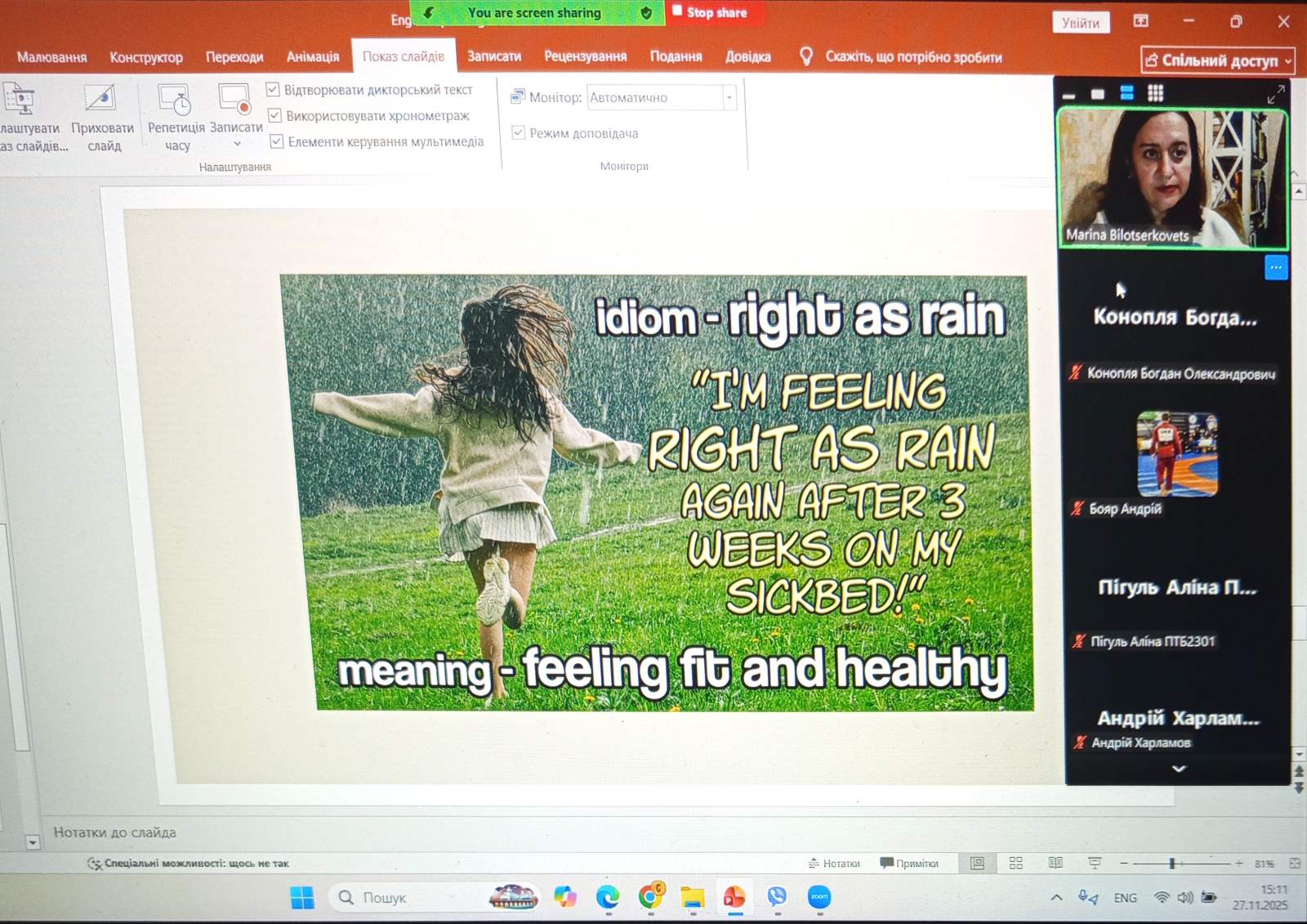
Task: Open Slide Sorter view in status bar
Action: (x=1015, y=864)
